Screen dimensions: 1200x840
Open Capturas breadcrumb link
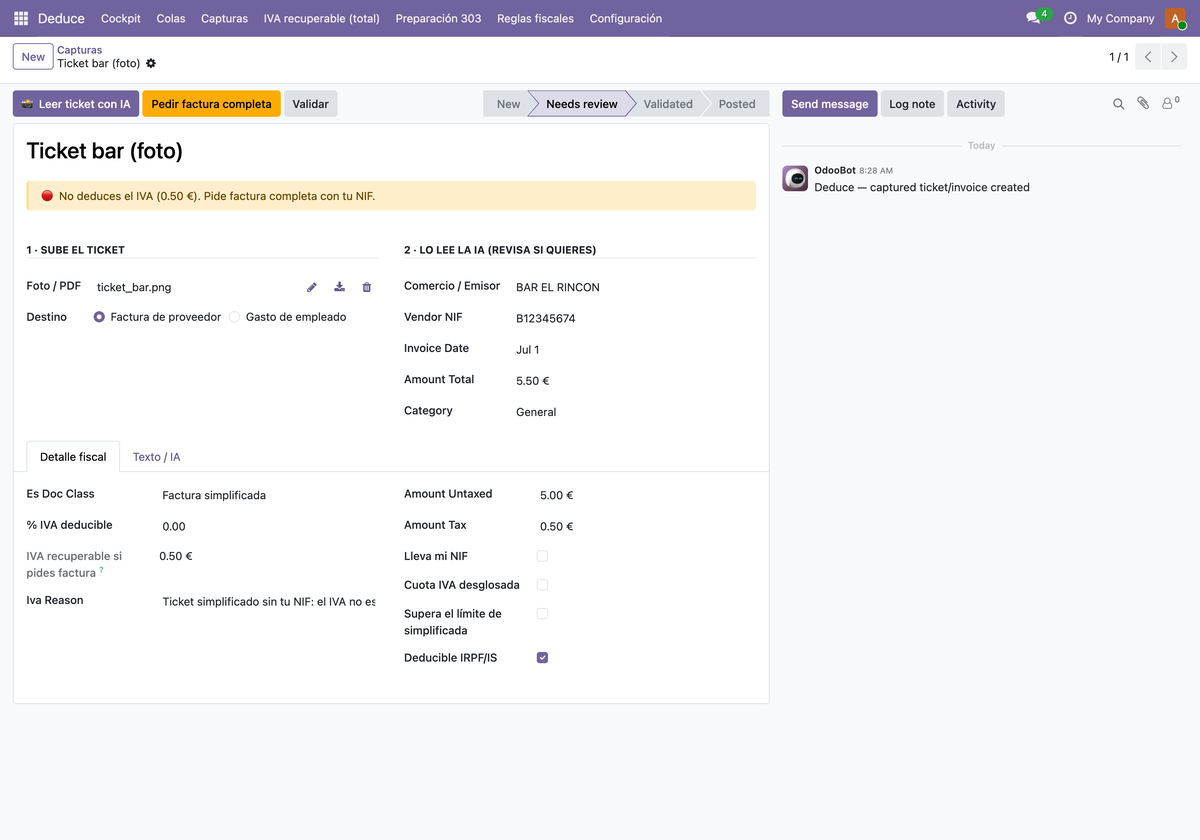(80, 50)
